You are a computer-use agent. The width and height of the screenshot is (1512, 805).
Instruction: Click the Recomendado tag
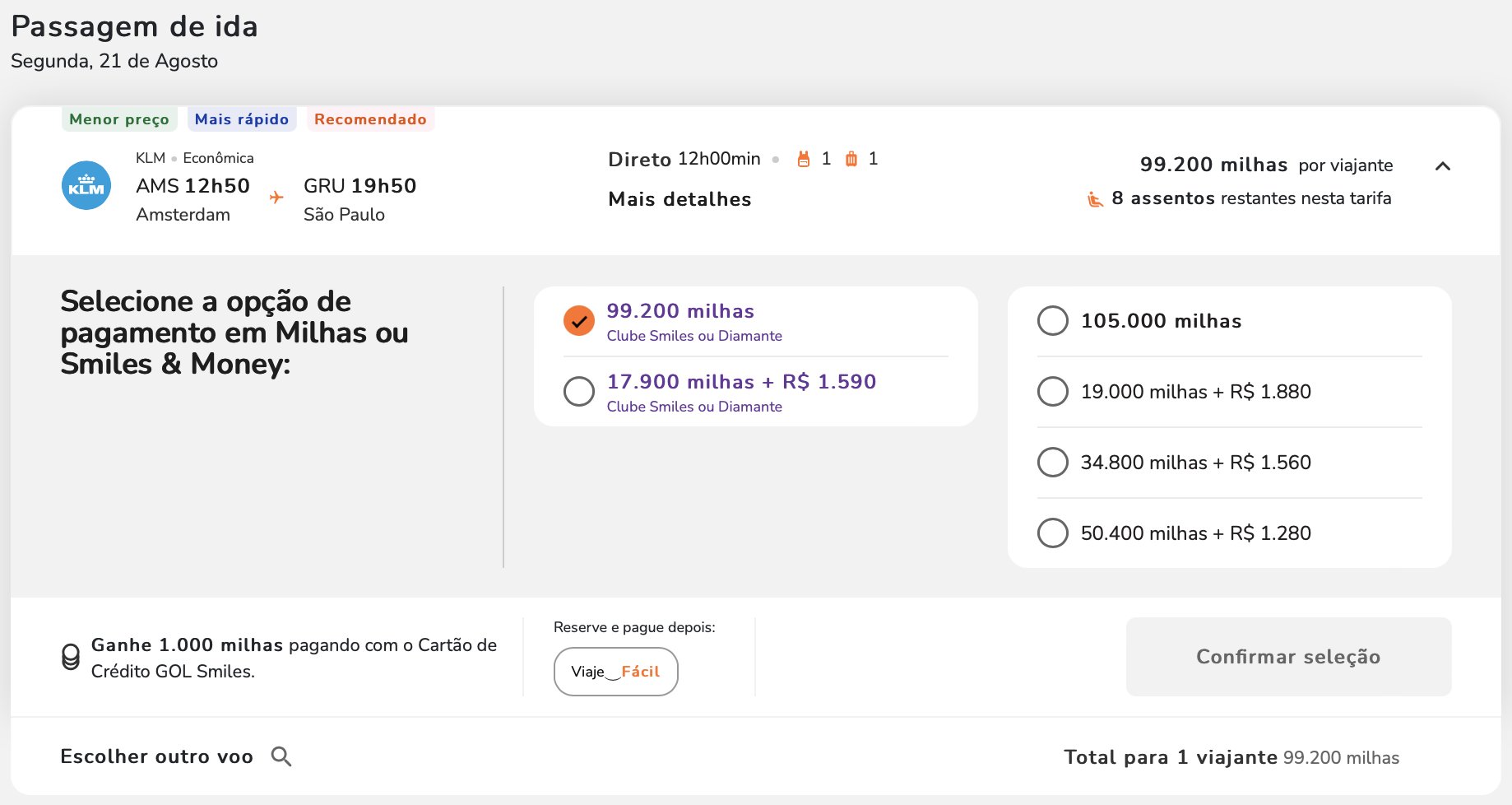(370, 119)
